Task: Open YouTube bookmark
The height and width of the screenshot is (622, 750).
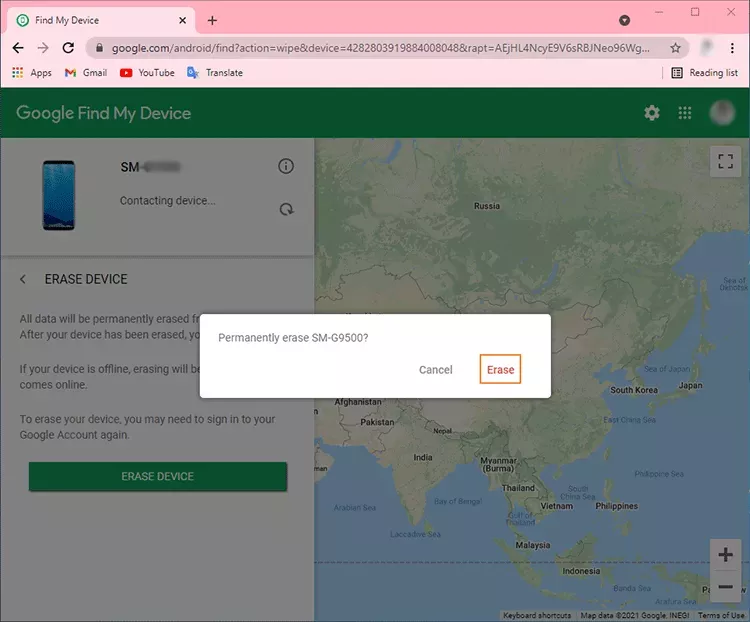Action: [x=147, y=73]
